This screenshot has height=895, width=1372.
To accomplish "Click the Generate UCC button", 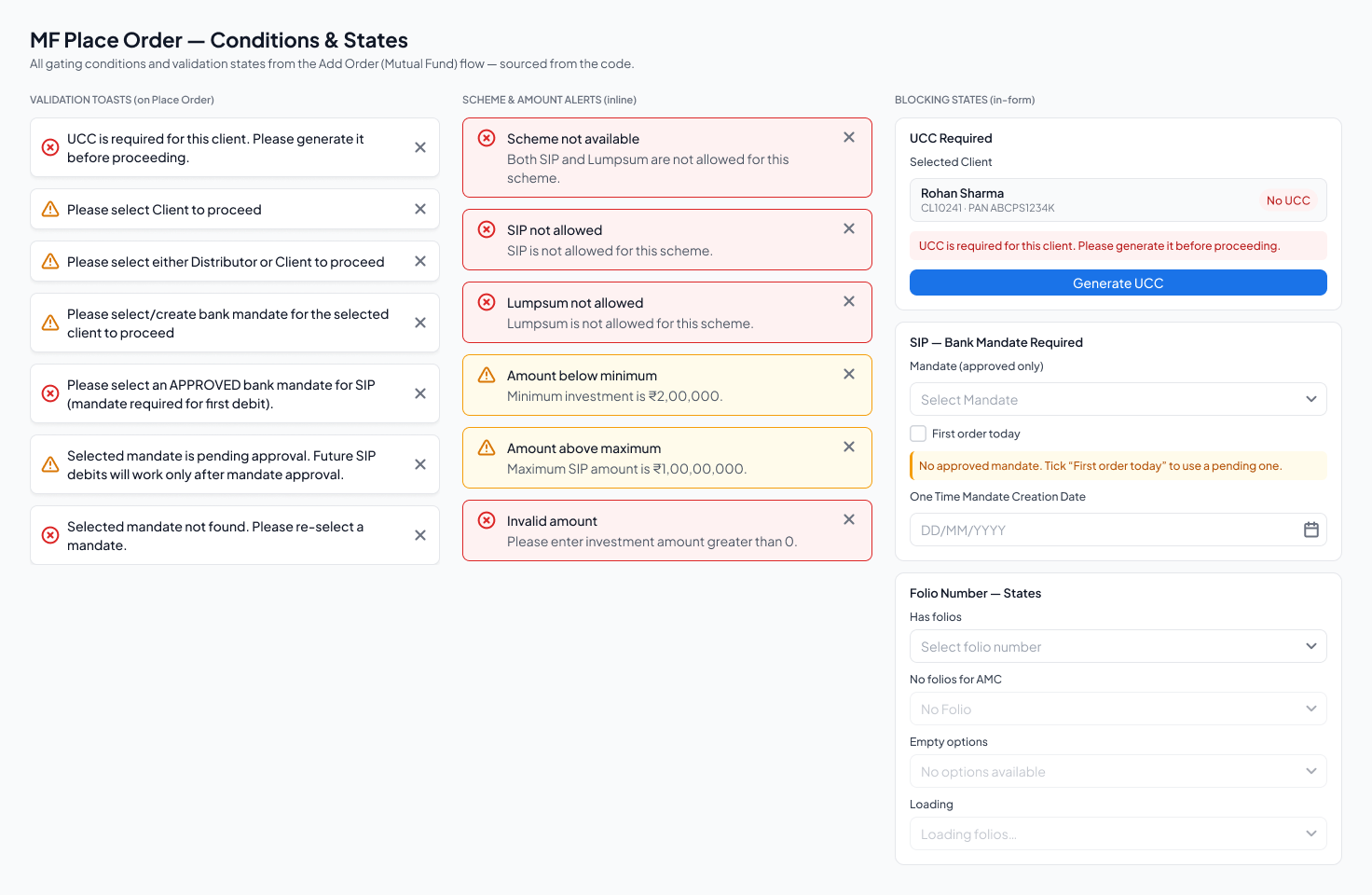I will [1118, 282].
